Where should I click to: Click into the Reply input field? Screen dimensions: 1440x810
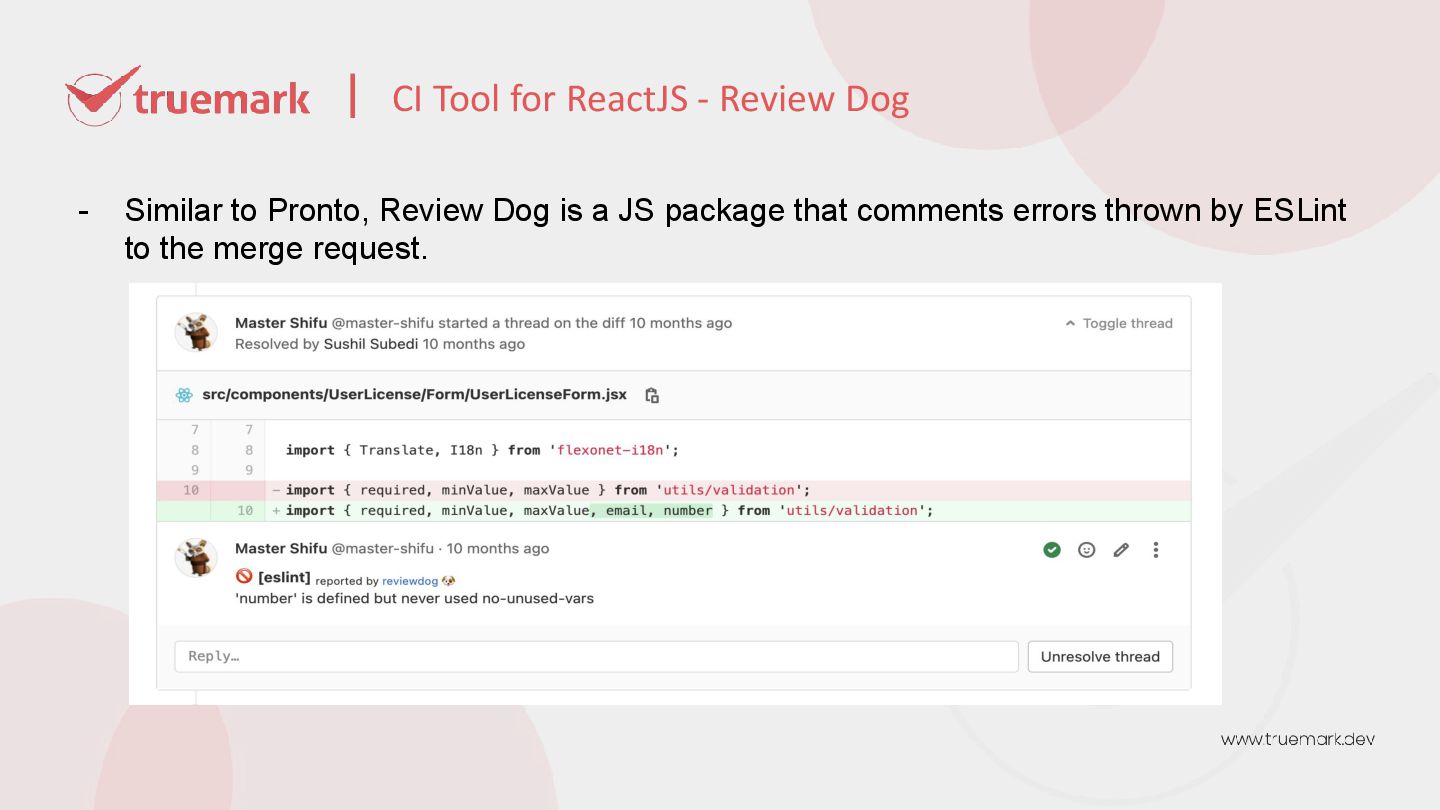pos(597,656)
